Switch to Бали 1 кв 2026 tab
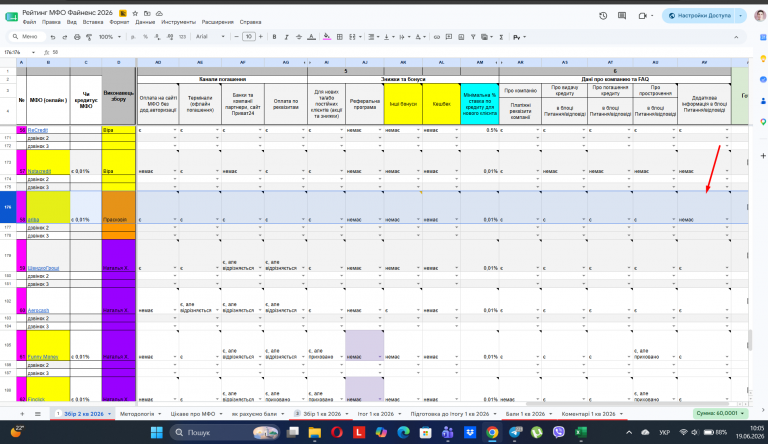The image size is (768, 444). (x=525, y=414)
